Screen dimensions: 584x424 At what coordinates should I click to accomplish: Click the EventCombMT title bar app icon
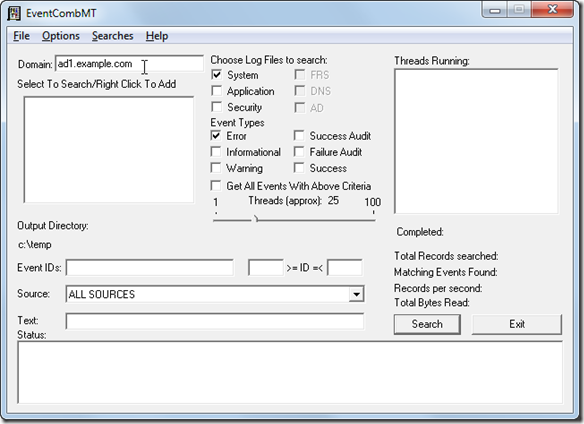point(14,13)
